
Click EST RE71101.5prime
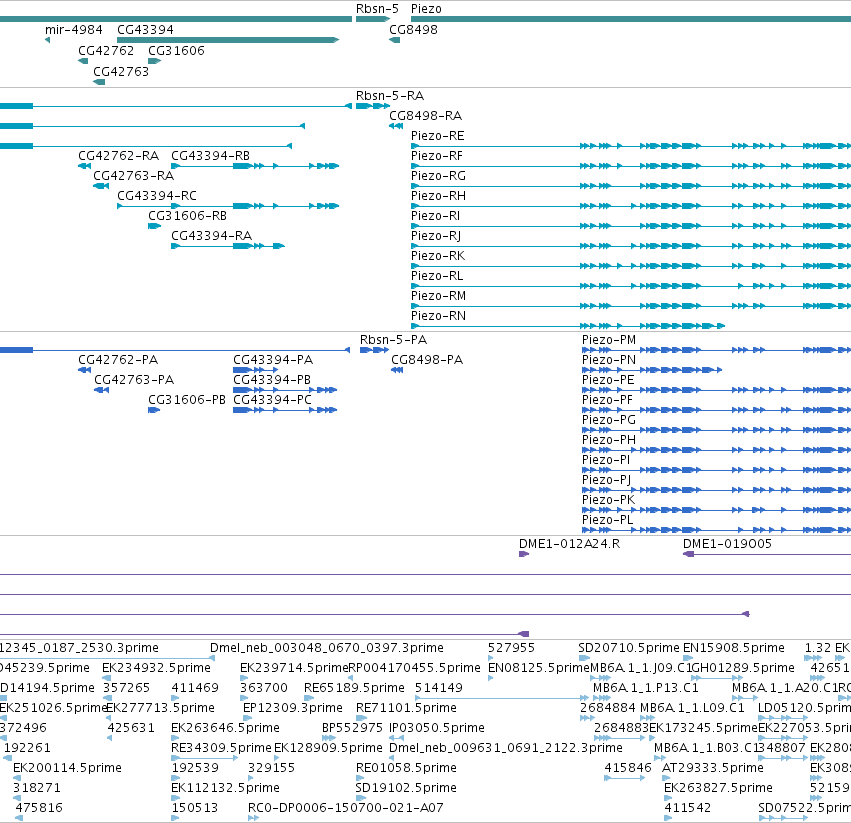click(x=406, y=708)
